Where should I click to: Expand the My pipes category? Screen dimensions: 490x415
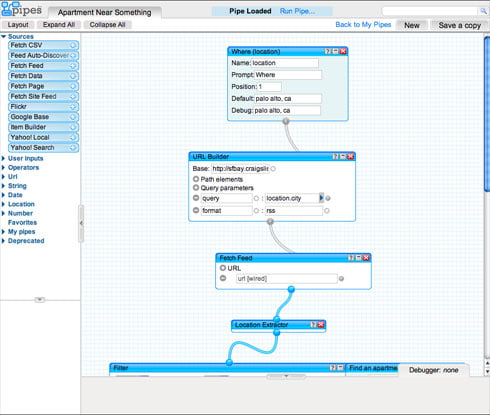coord(3,232)
